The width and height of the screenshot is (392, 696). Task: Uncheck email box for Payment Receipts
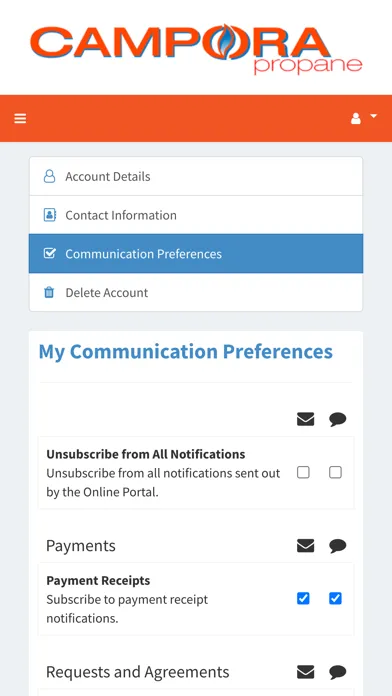(x=303, y=599)
